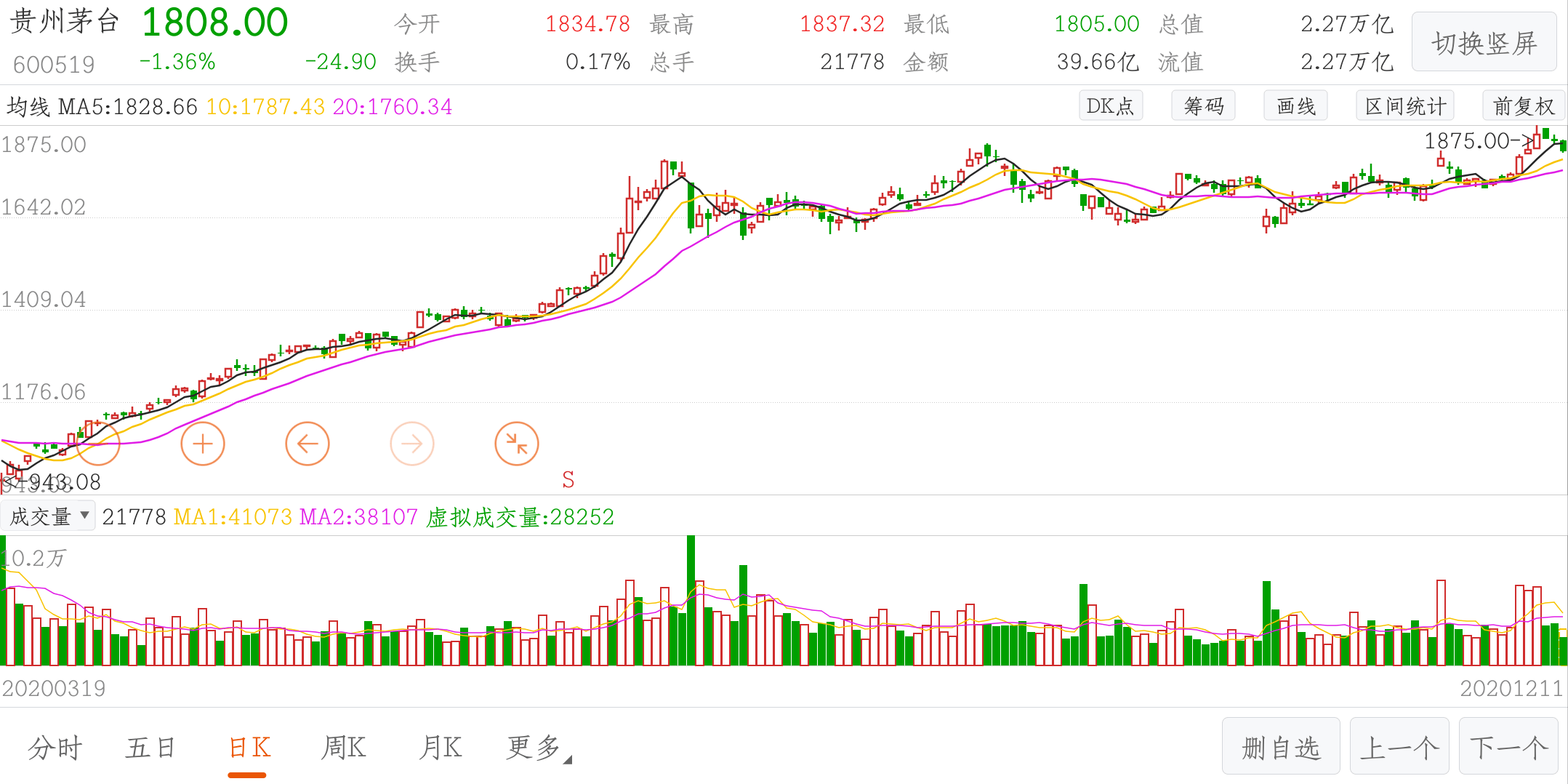Zoom in with the plus circle icon

coord(203,444)
